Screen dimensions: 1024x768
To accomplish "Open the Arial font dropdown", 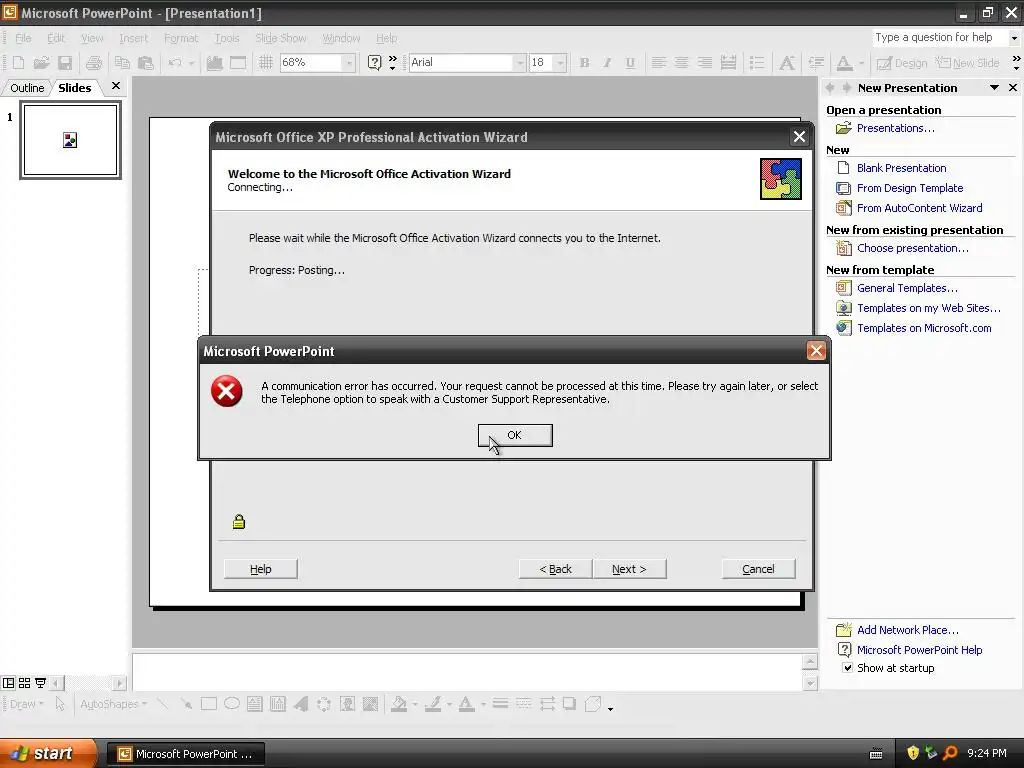I will pos(520,63).
